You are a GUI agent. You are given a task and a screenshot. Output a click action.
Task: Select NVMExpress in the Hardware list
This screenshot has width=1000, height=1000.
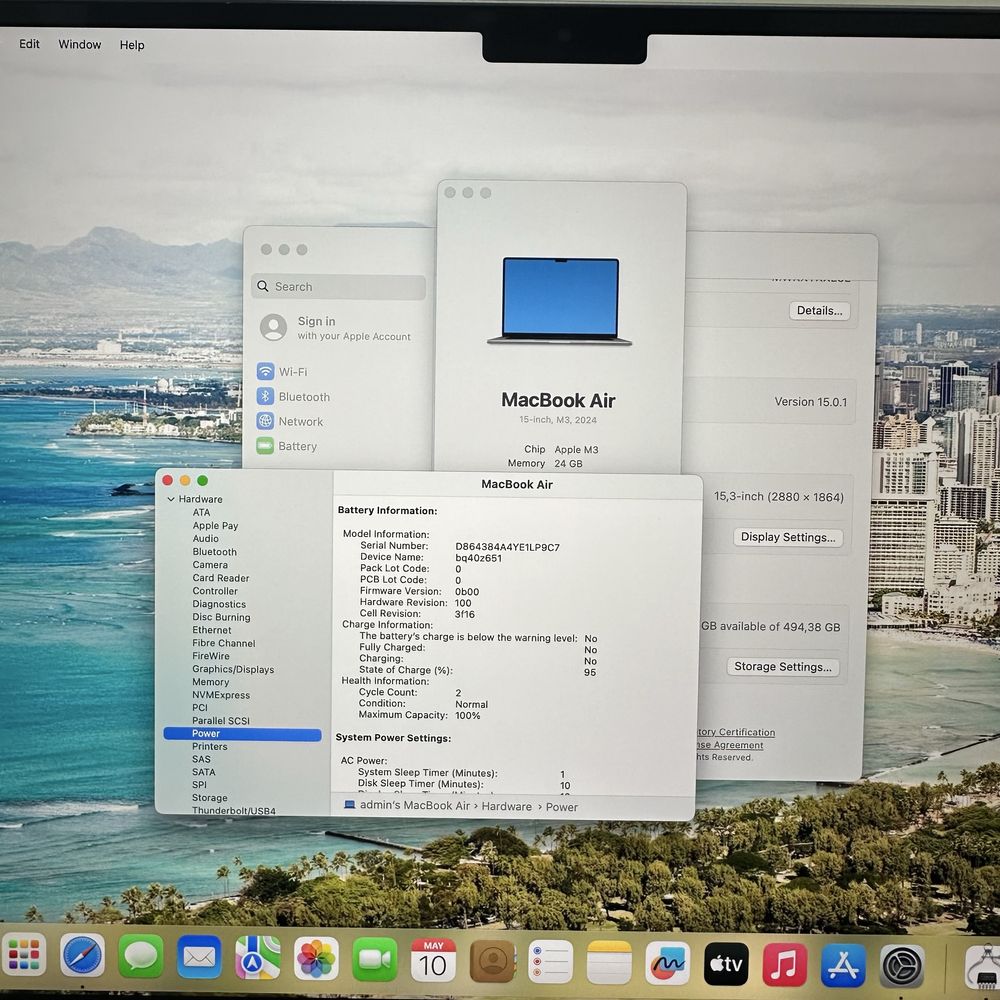point(221,695)
